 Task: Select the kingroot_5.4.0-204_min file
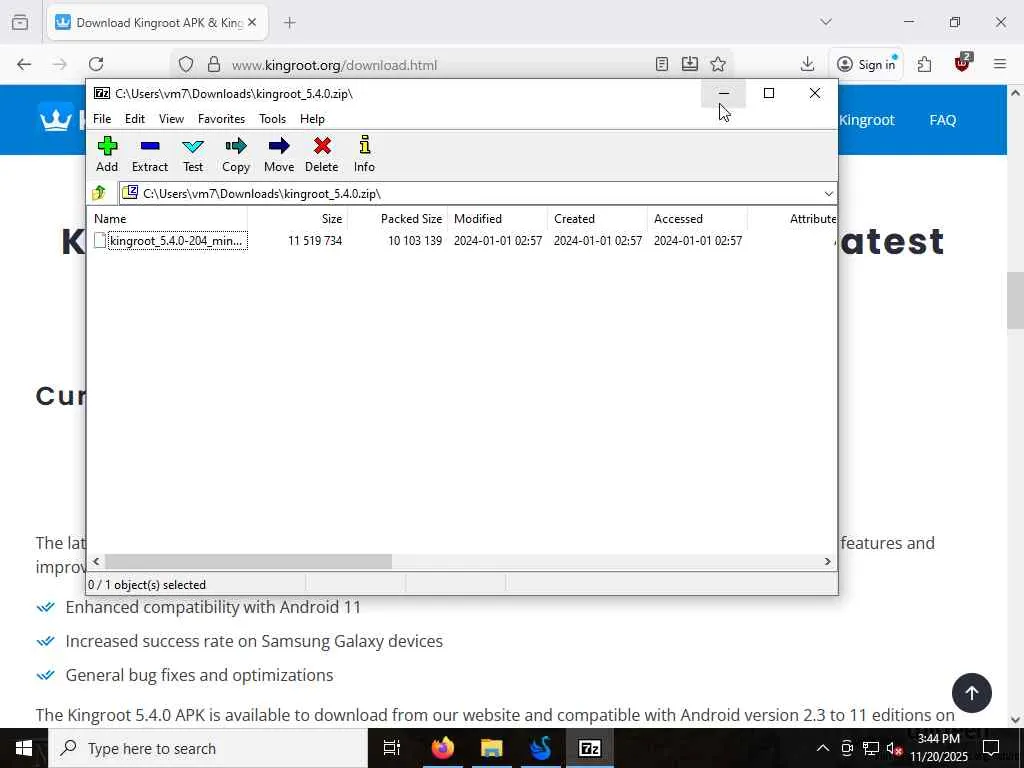pyautogui.click(x=170, y=240)
